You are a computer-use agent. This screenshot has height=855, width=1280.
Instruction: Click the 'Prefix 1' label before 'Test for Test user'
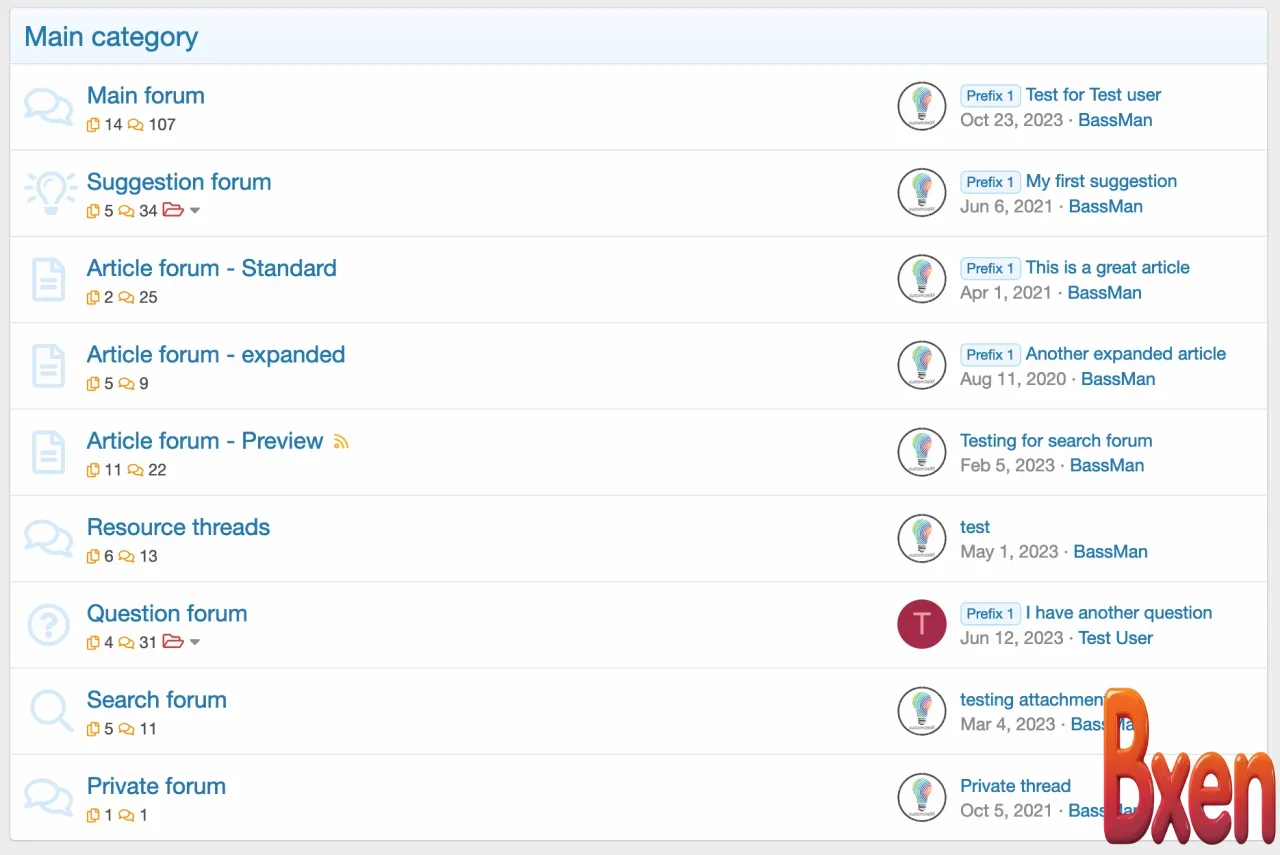pos(990,96)
